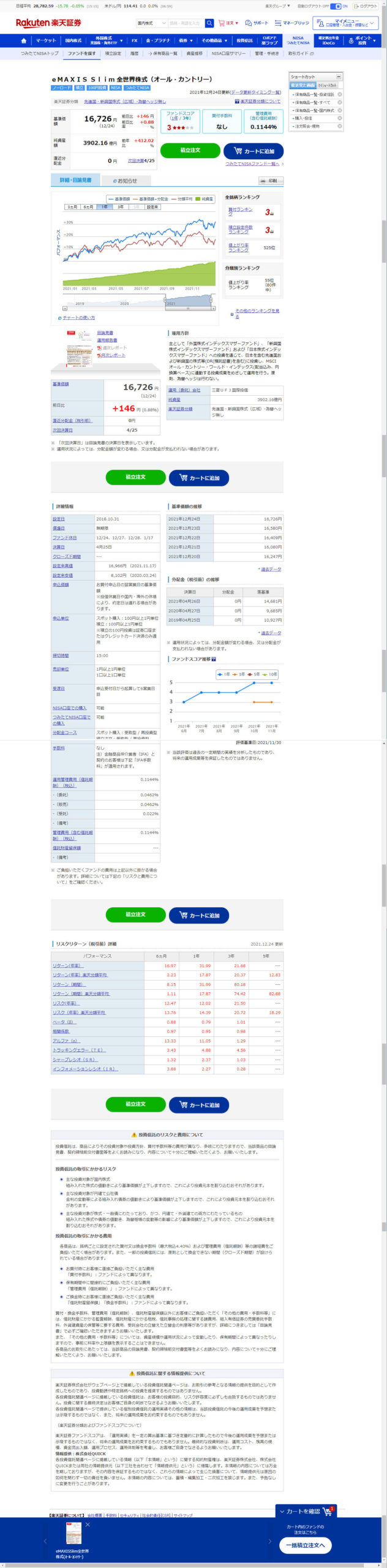This screenshot has width=387, height=1568.
Task: Click the stock name search input field
Action: pos(186,23)
